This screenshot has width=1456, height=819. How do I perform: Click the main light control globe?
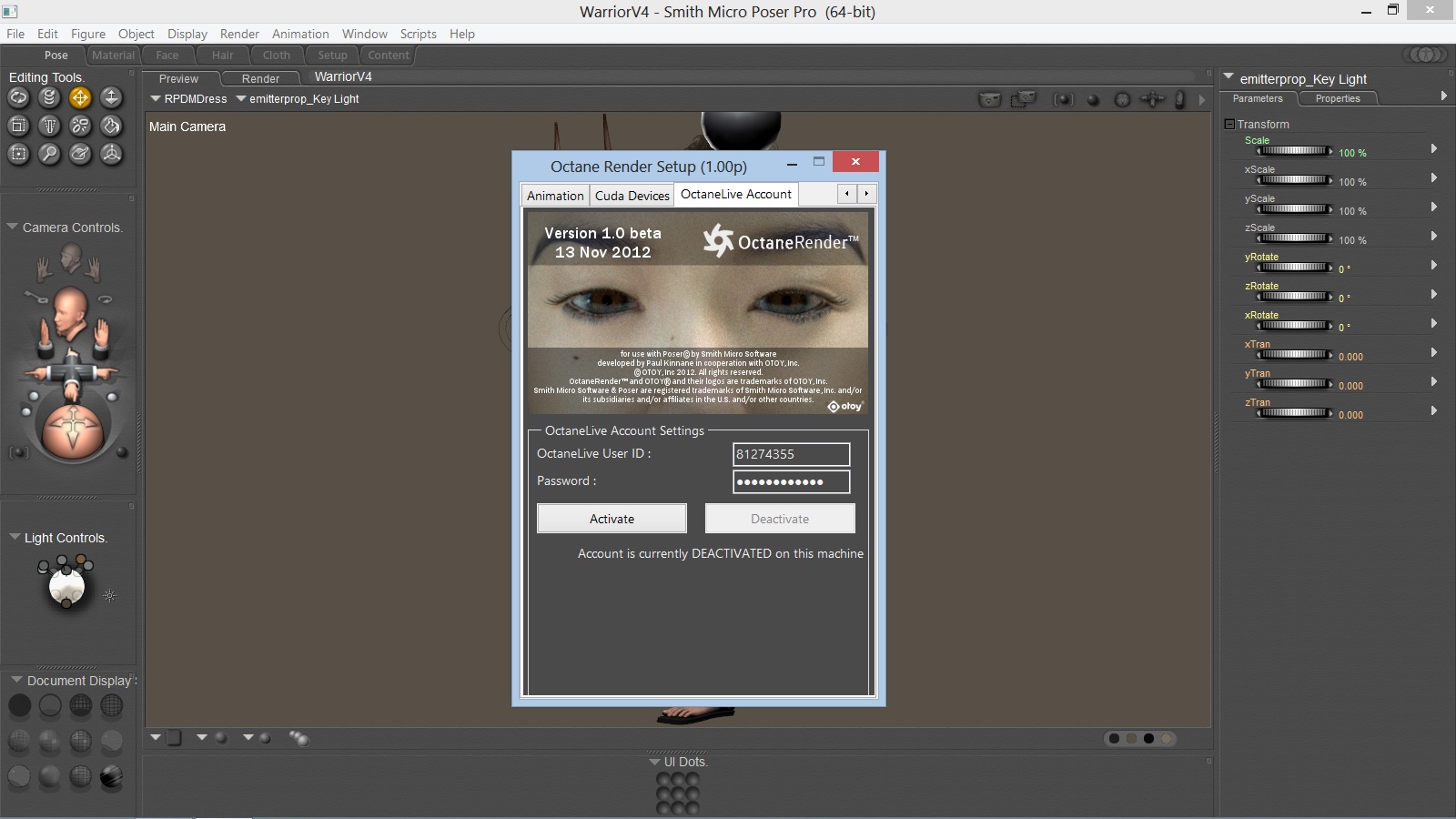click(x=66, y=587)
